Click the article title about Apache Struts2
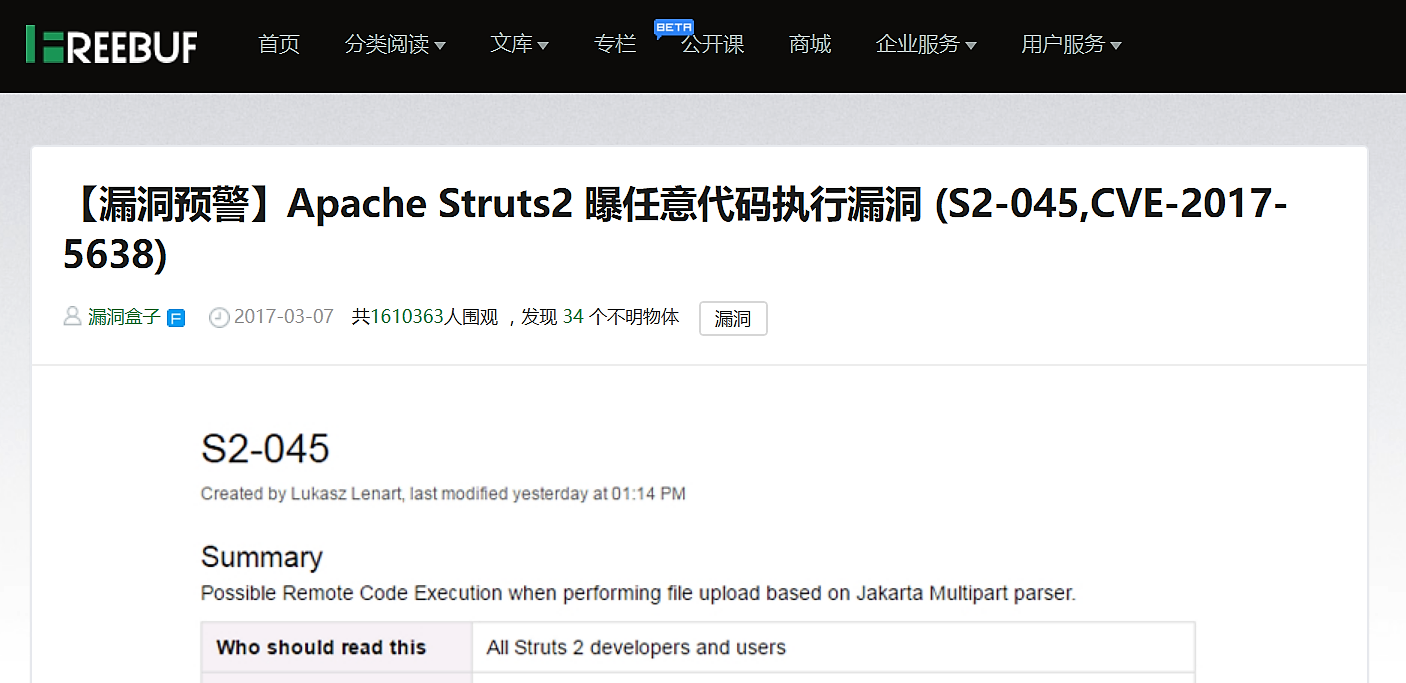This screenshot has width=1406, height=683. pos(675,229)
